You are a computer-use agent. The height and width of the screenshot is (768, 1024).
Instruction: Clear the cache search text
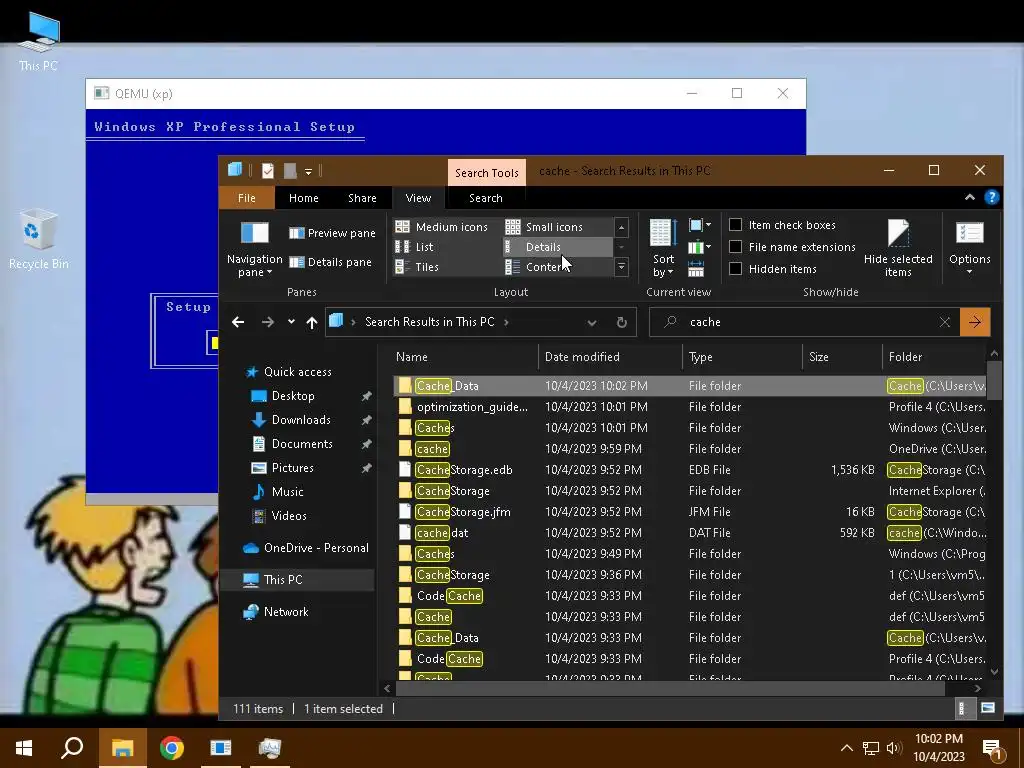coord(944,322)
